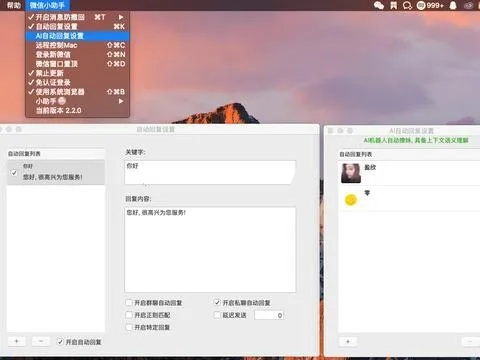Click the delay seconds field showing 0
The height and width of the screenshot is (360, 480).
tap(269, 315)
